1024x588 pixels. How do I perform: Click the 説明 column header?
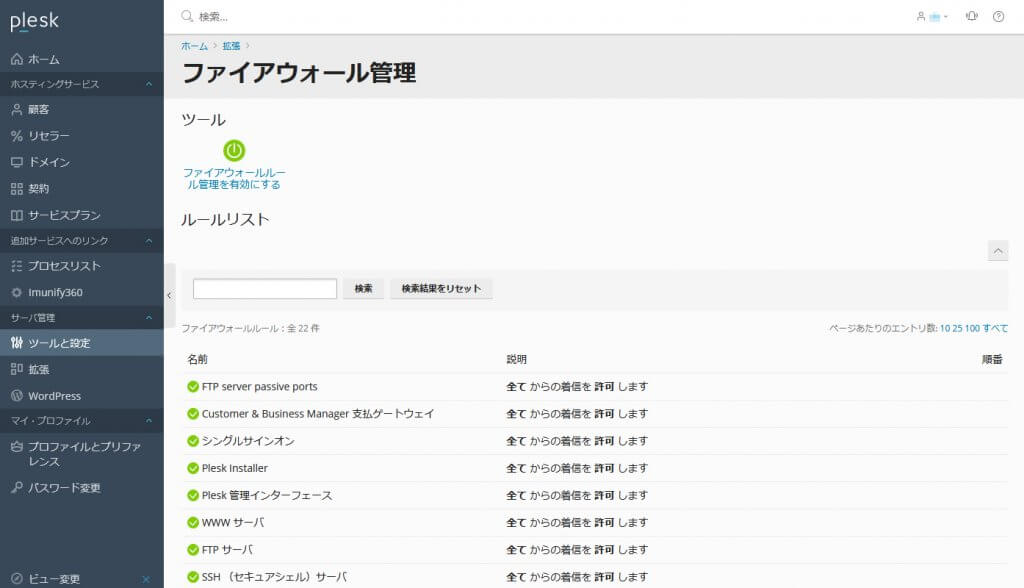516,359
